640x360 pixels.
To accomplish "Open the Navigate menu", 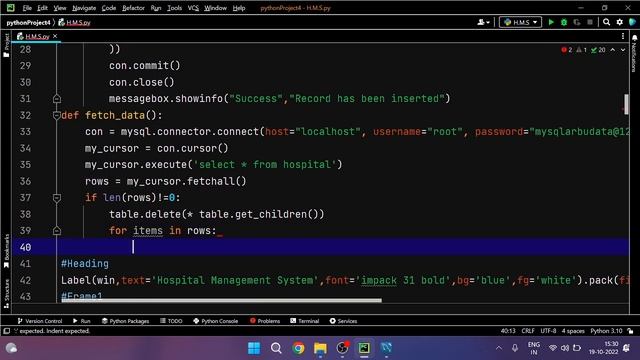I will 84,8.
